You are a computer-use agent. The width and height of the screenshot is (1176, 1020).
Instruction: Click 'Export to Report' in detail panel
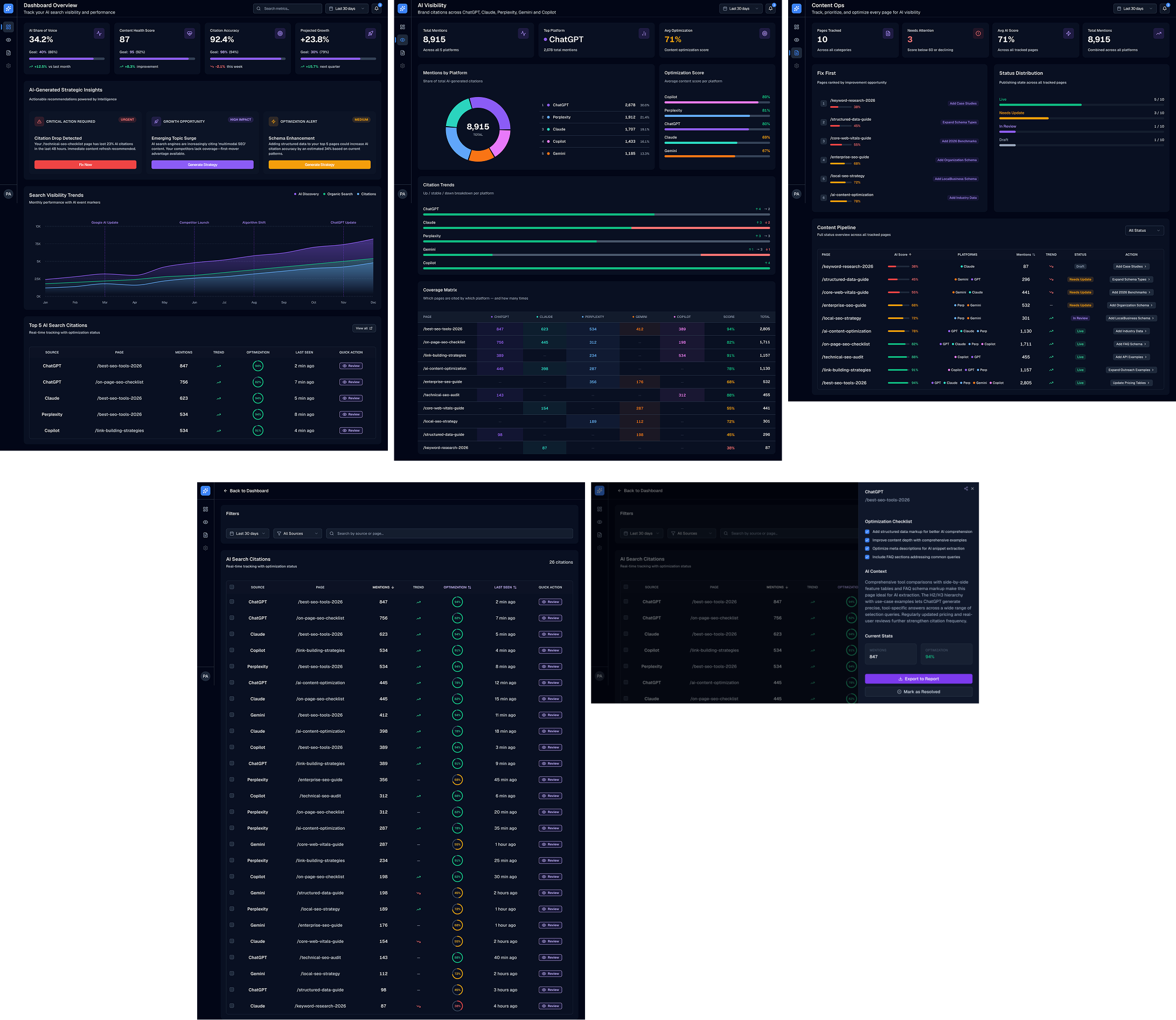pyautogui.click(x=918, y=679)
